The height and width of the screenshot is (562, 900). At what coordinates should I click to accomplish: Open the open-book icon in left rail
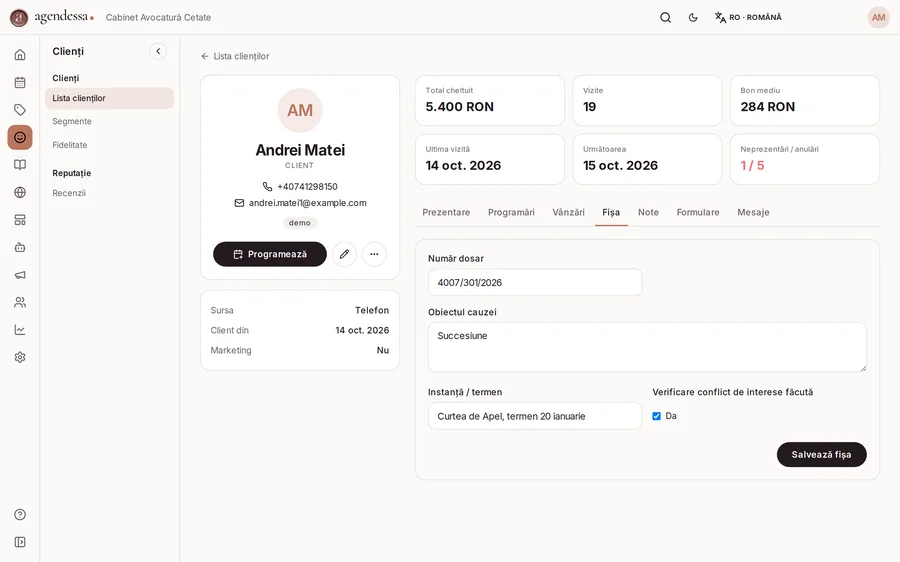coord(20,165)
